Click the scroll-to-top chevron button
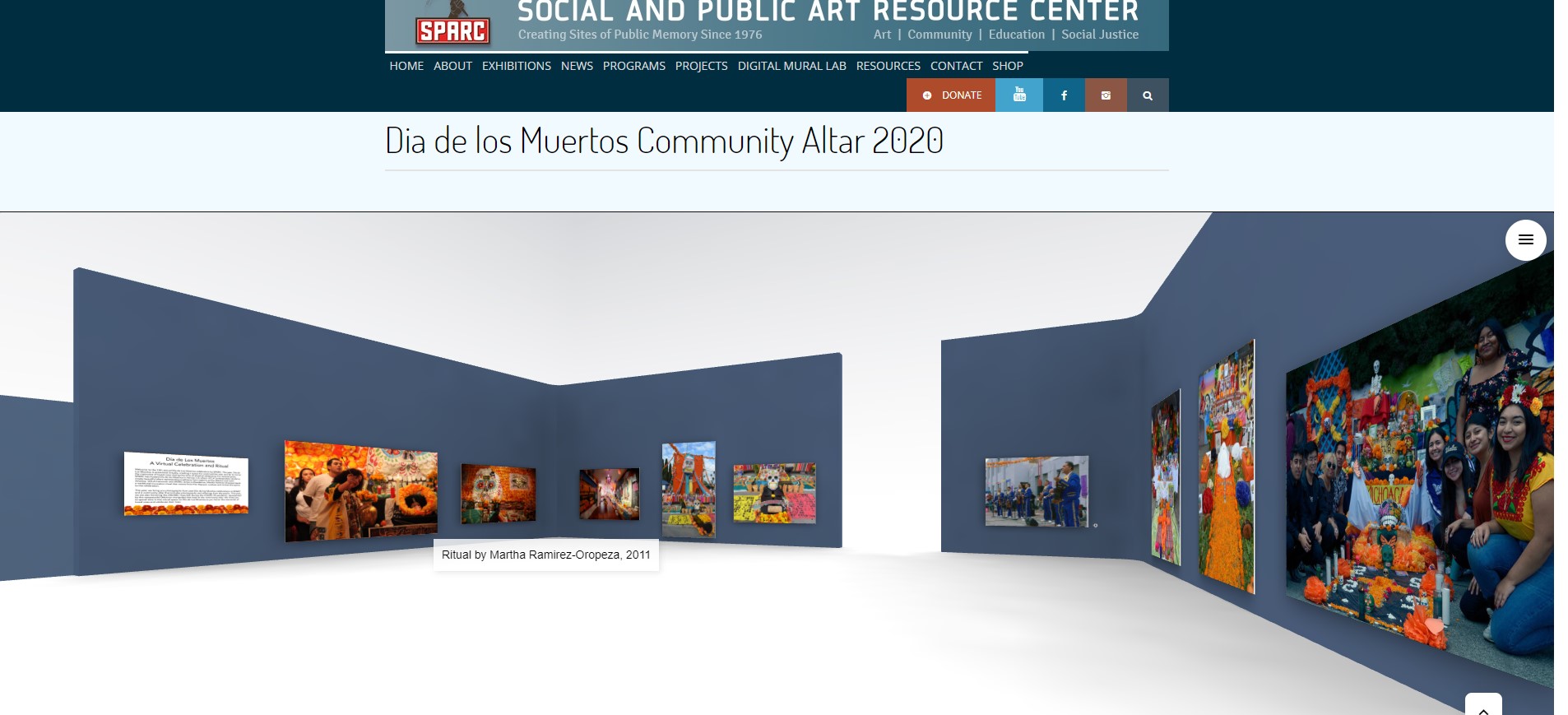1568x715 pixels. click(1482, 707)
